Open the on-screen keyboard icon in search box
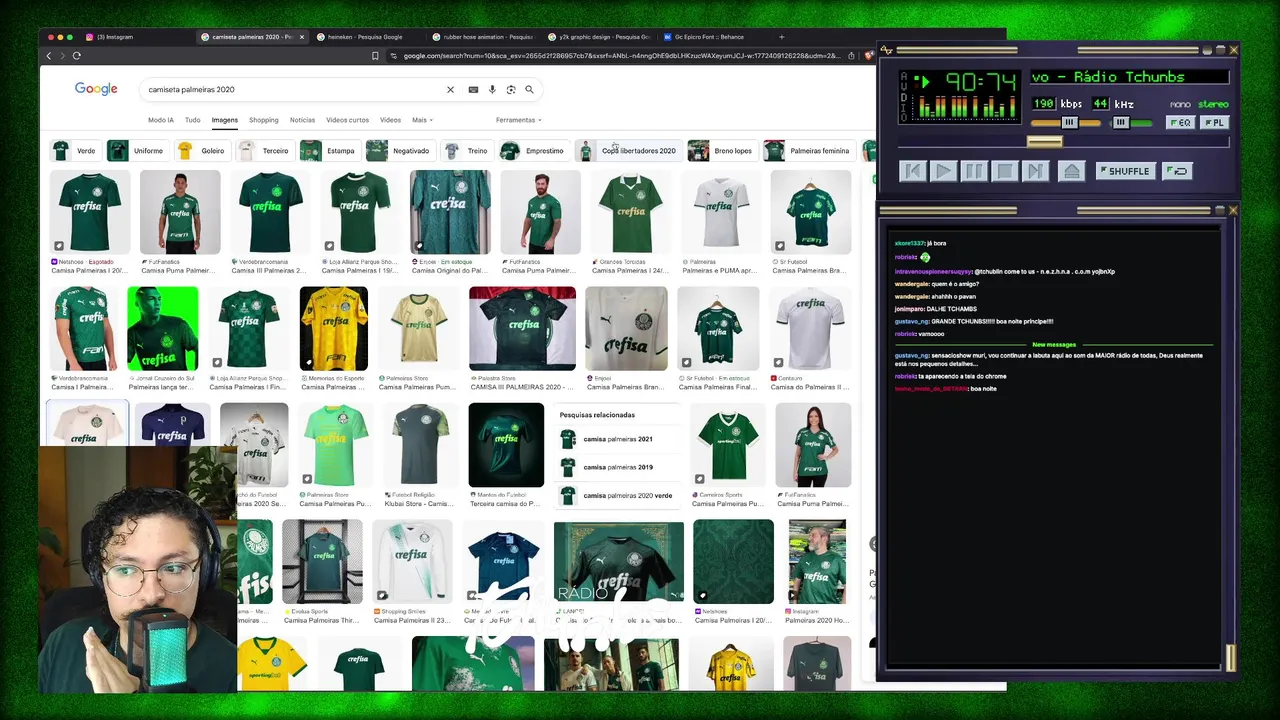1280x720 pixels. click(473, 89)
